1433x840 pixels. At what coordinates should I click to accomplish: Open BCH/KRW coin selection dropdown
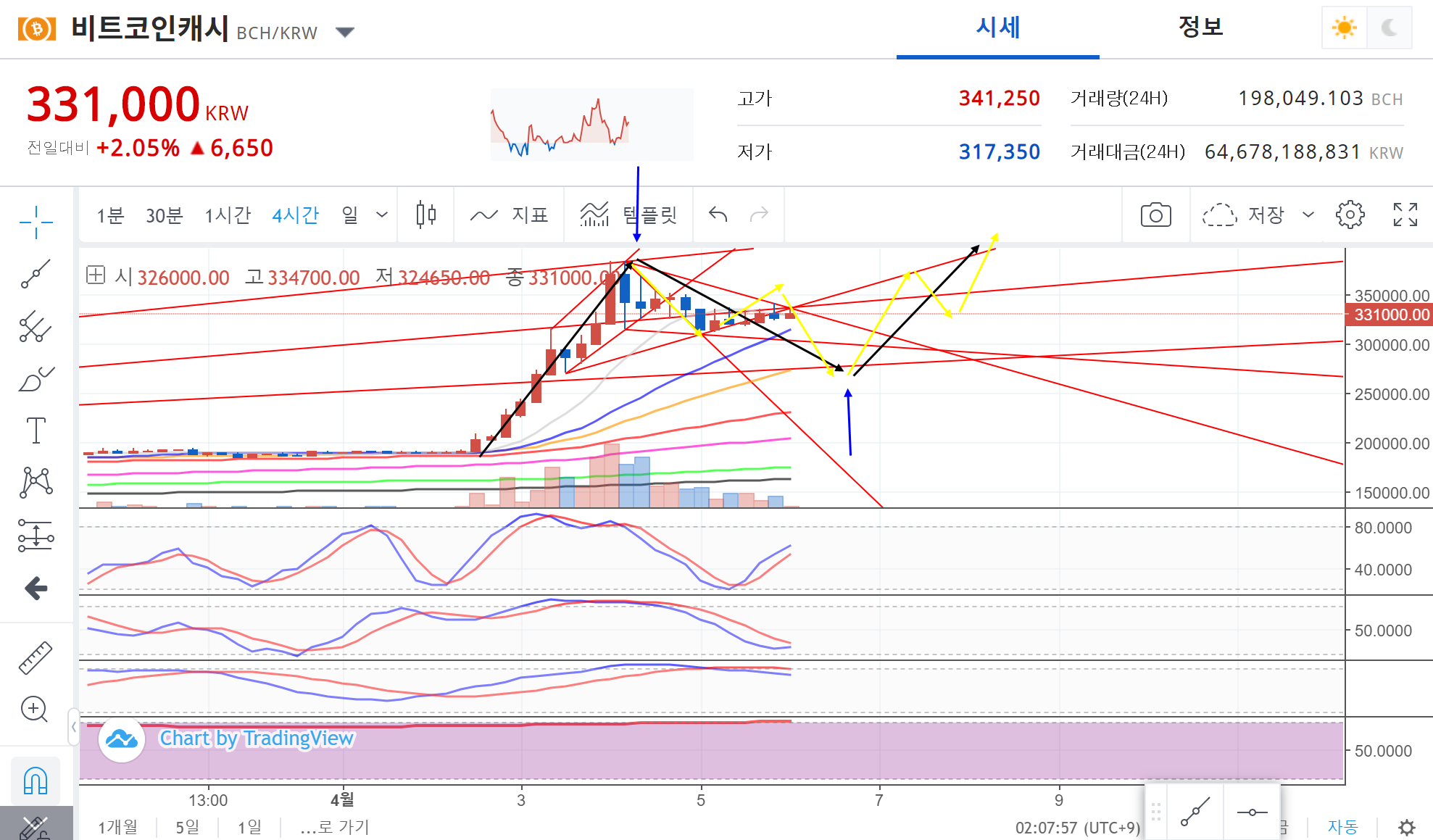coord(345,32)
